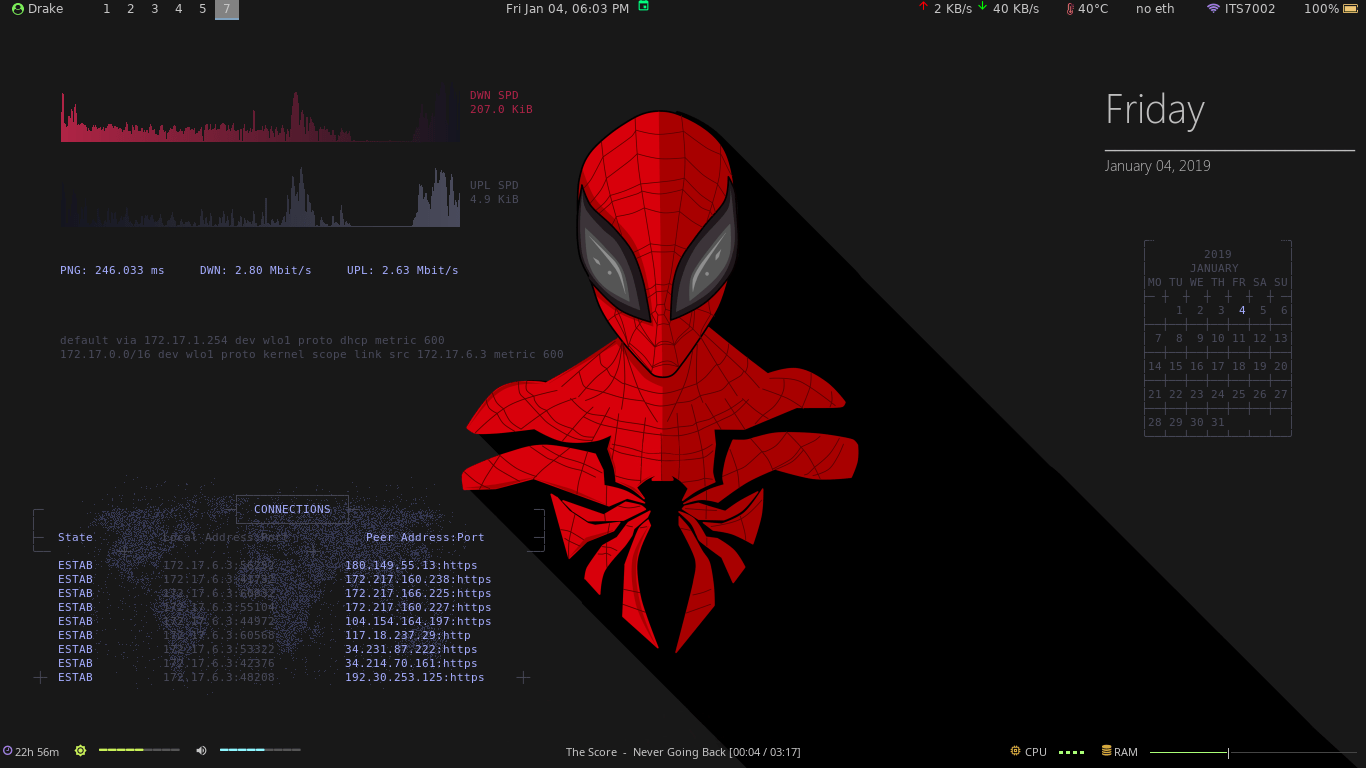Select today's date, January 4, on the calendar
The image size is (1366, 768).
pyautogui.click(x=1240, y=310)
